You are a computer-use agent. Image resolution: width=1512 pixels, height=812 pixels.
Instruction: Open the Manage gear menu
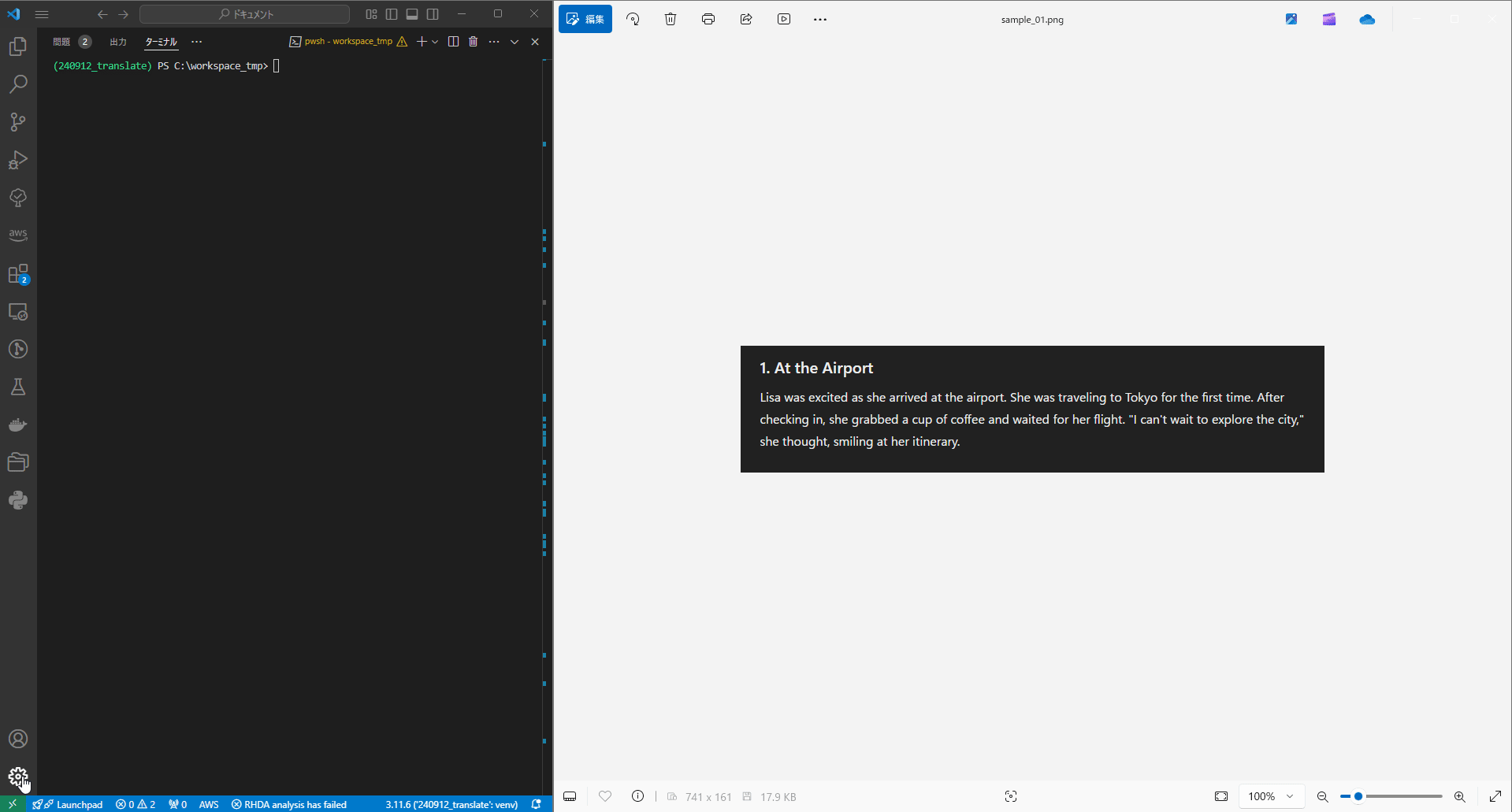(18, 777)
